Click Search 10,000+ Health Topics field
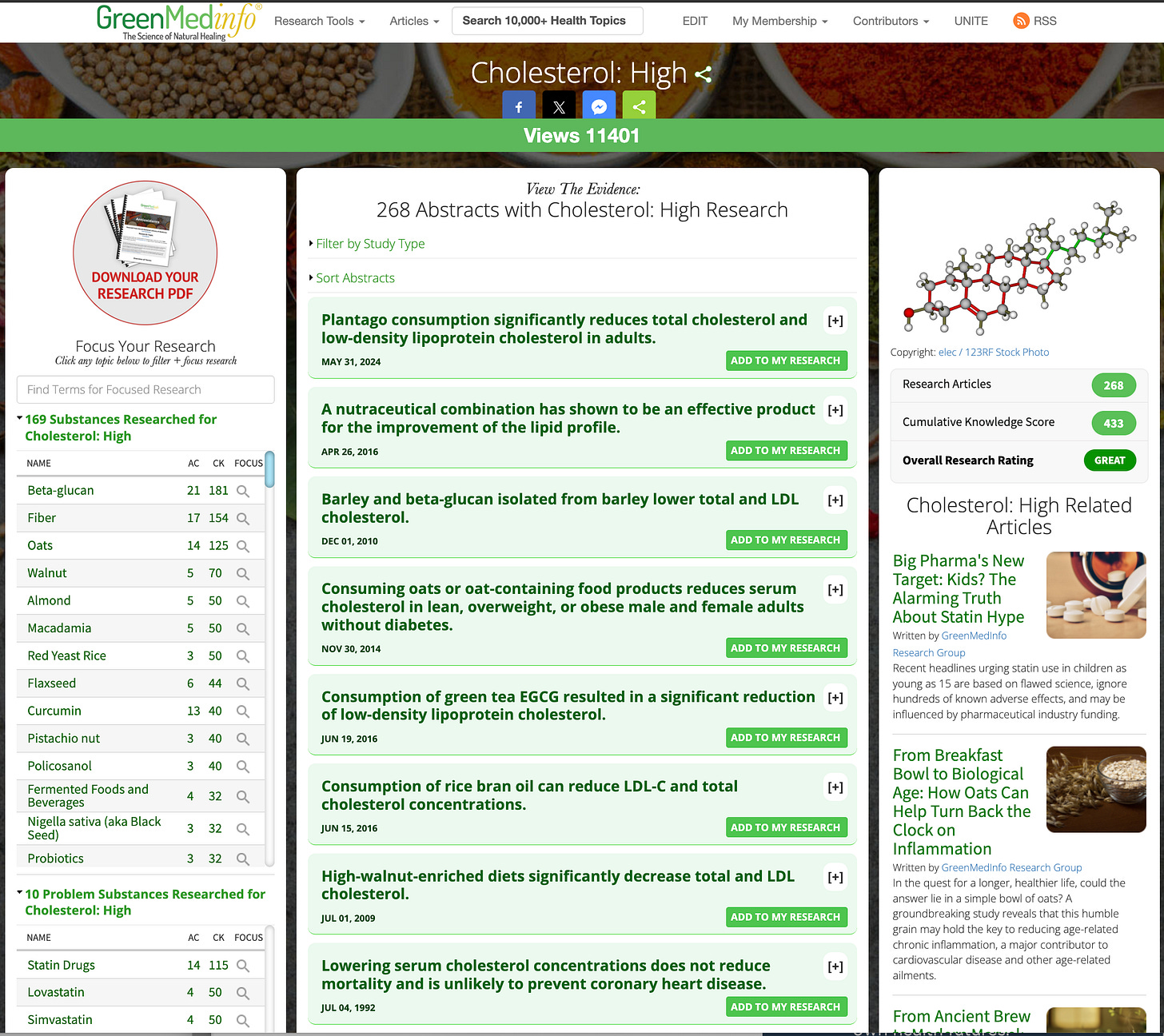 548,21
